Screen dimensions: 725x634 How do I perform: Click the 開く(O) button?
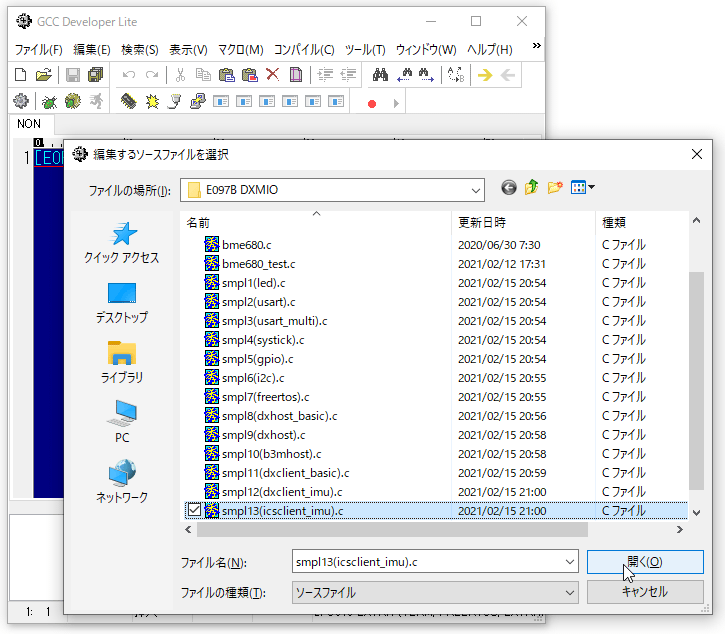tap(645, 562)
